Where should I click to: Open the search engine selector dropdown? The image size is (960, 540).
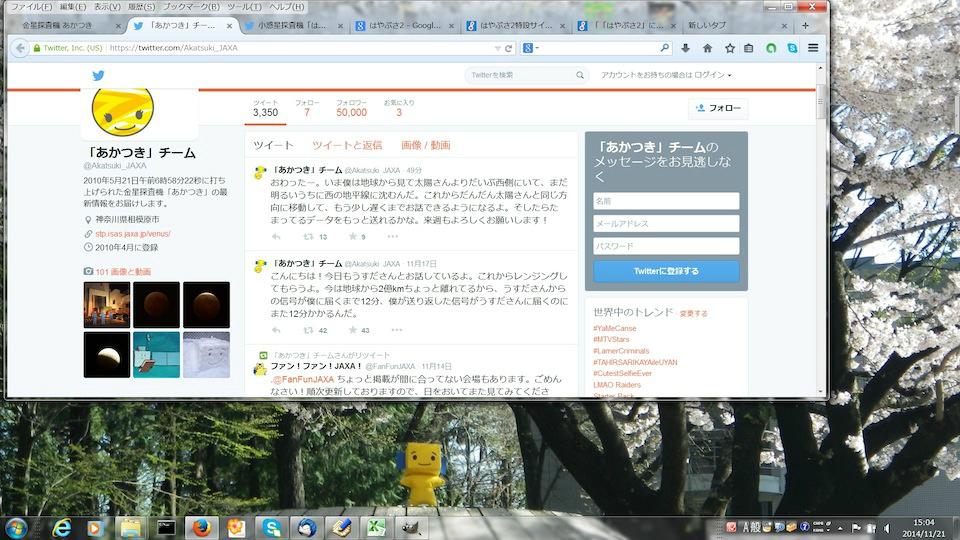pos(530,48)
